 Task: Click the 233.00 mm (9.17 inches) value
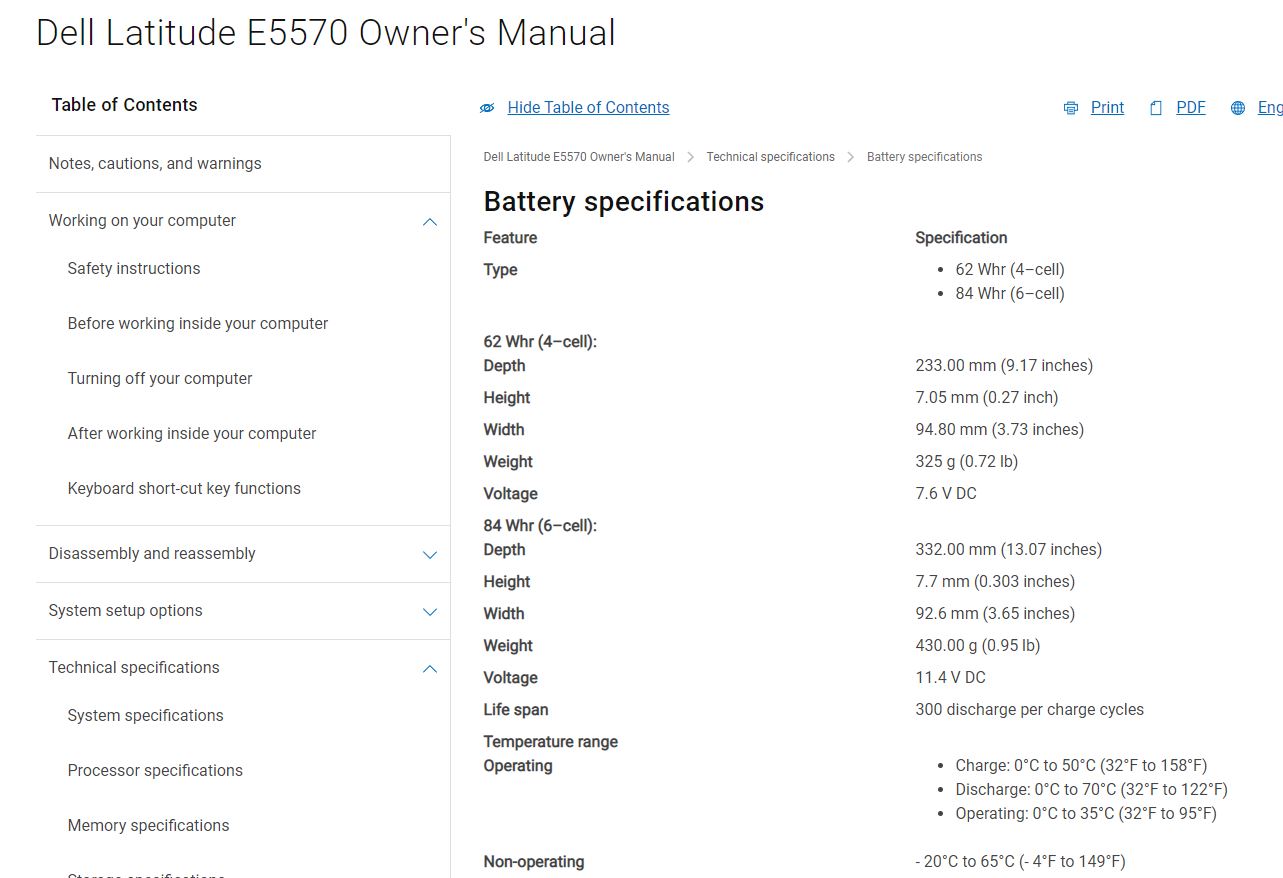(1004, 366)
